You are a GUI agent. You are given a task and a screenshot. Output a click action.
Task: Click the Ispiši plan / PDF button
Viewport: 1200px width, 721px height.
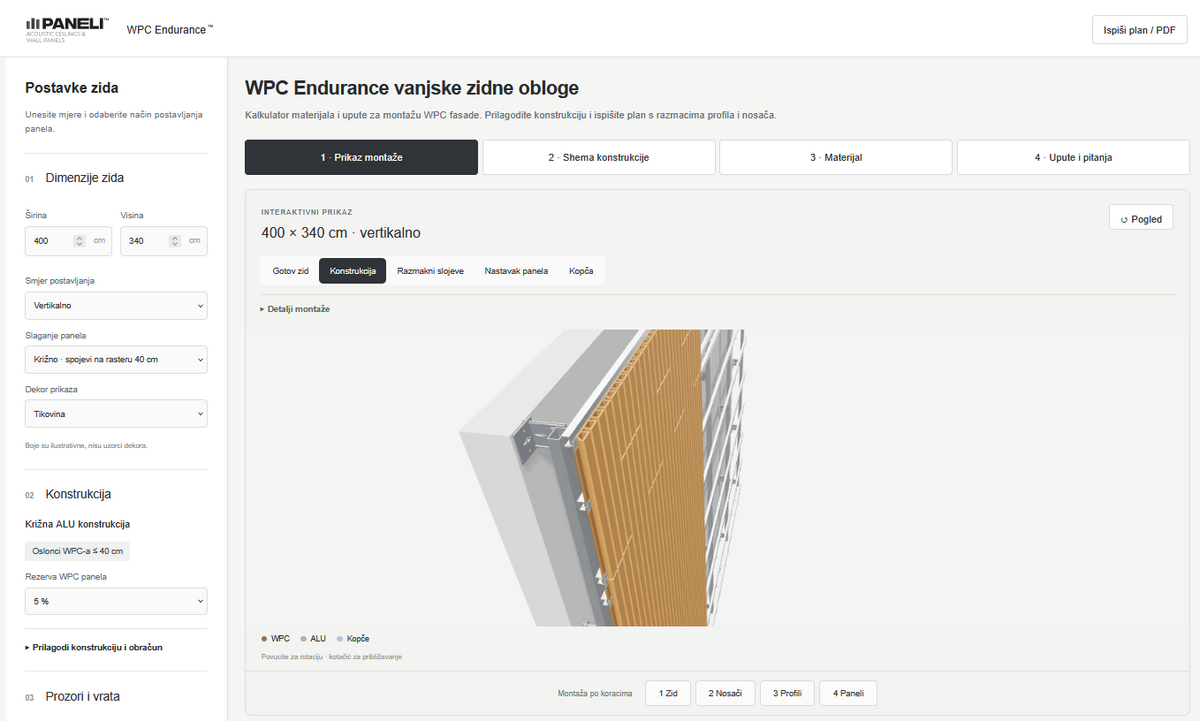1139,30
